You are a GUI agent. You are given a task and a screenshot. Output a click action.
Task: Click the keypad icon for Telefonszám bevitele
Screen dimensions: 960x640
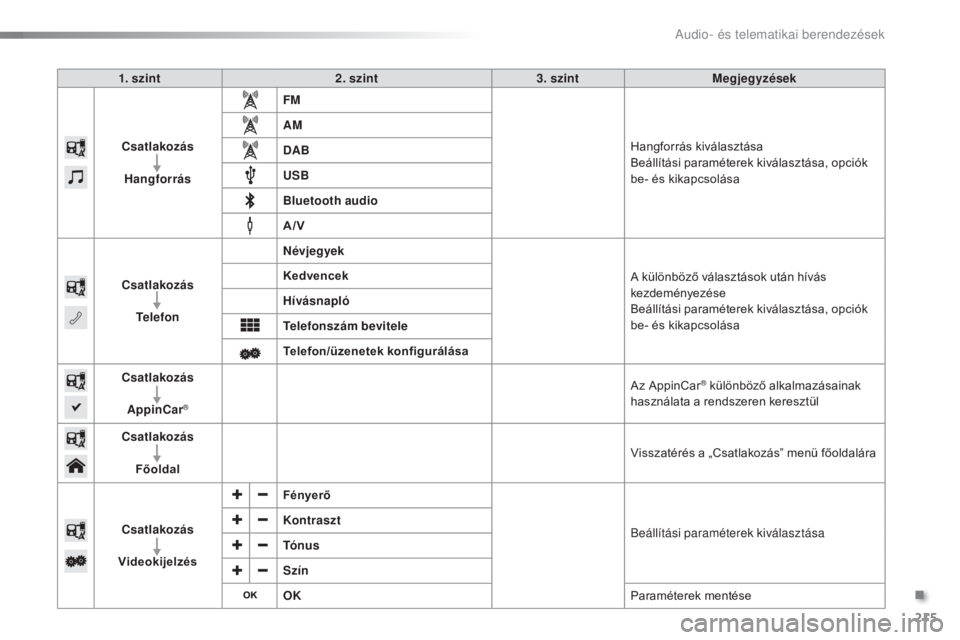pyautogui.click(x=250, y=325)
